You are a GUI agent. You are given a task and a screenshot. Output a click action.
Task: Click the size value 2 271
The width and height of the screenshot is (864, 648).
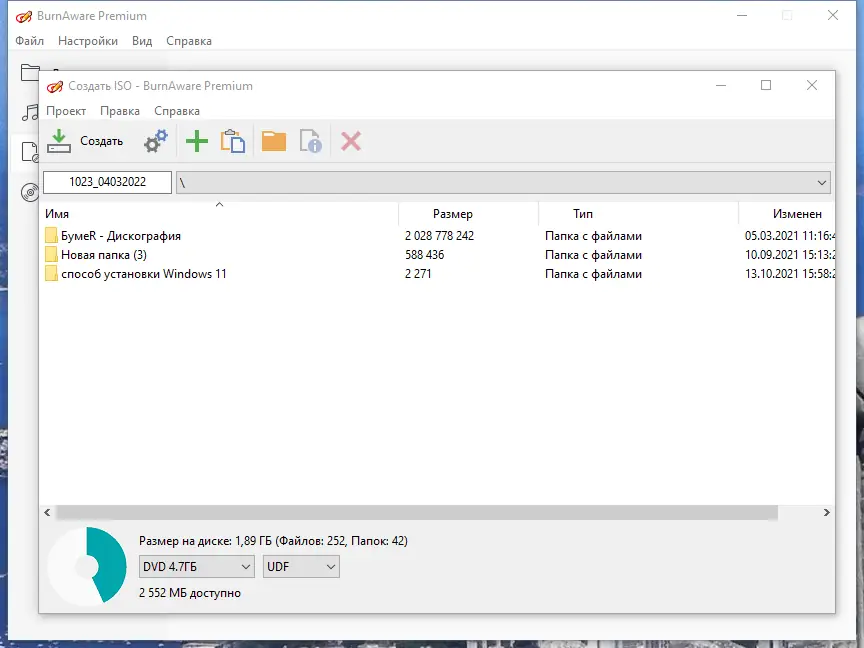coord(418,274)
